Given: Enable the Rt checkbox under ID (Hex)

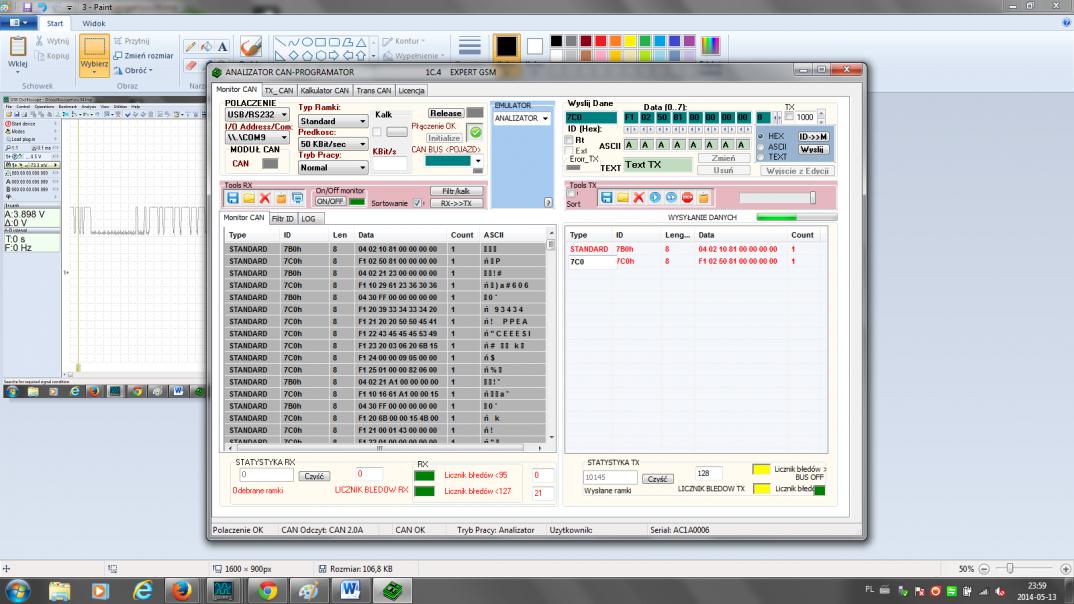Looking at the screenshot, I should [569, 141].
